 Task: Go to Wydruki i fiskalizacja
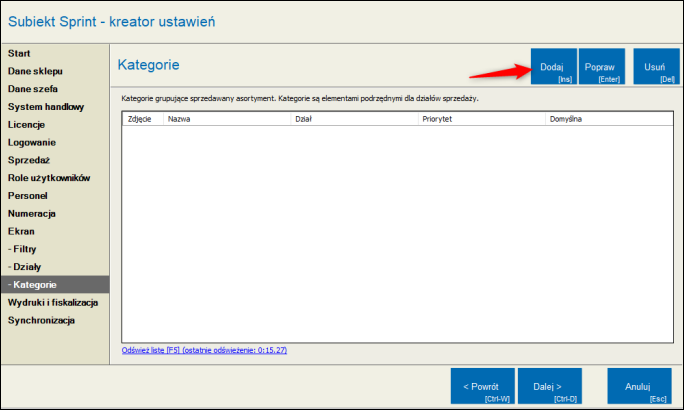click(x=55, y=302)
